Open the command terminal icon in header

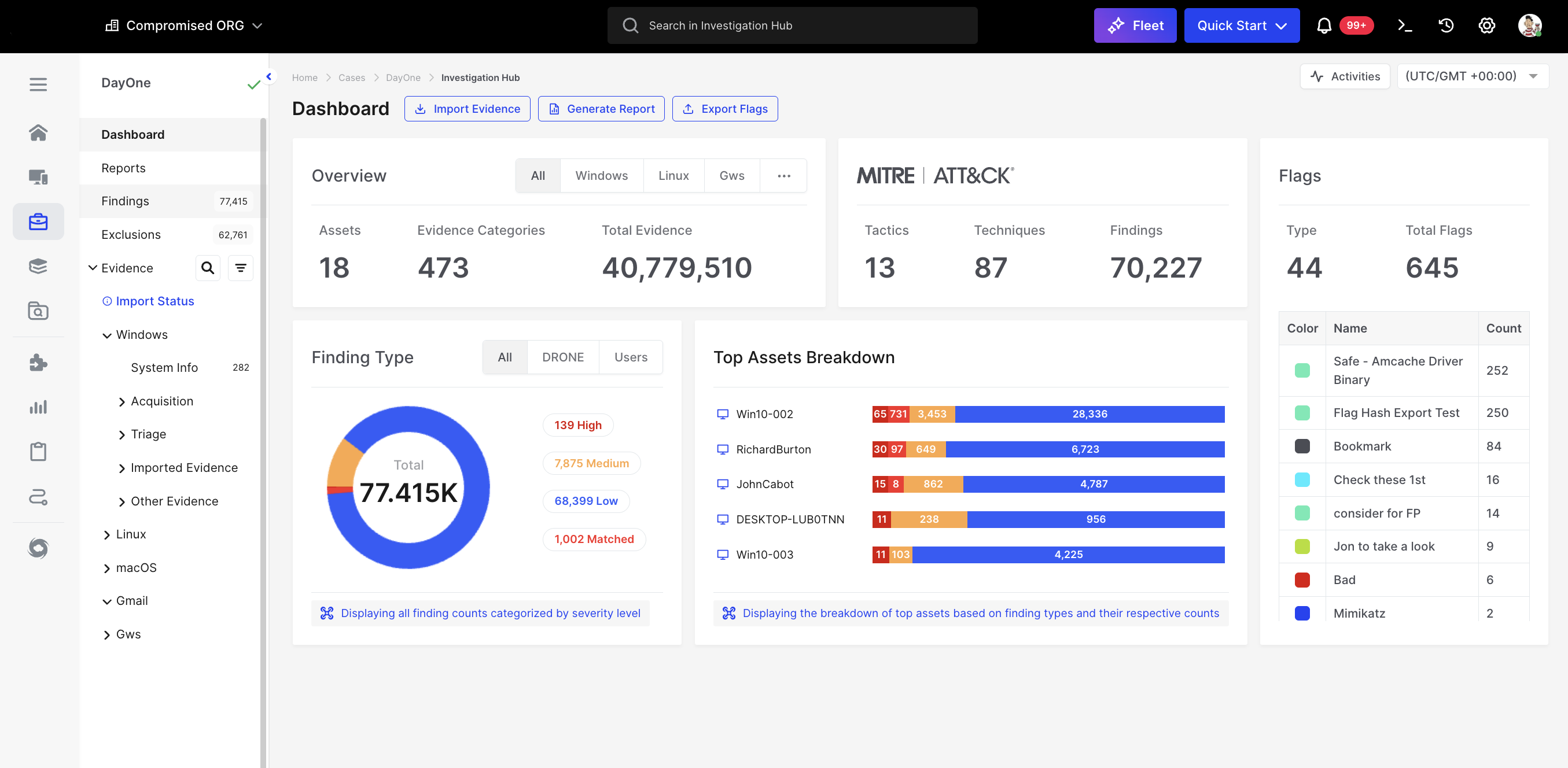click(x=1405, y=25)
